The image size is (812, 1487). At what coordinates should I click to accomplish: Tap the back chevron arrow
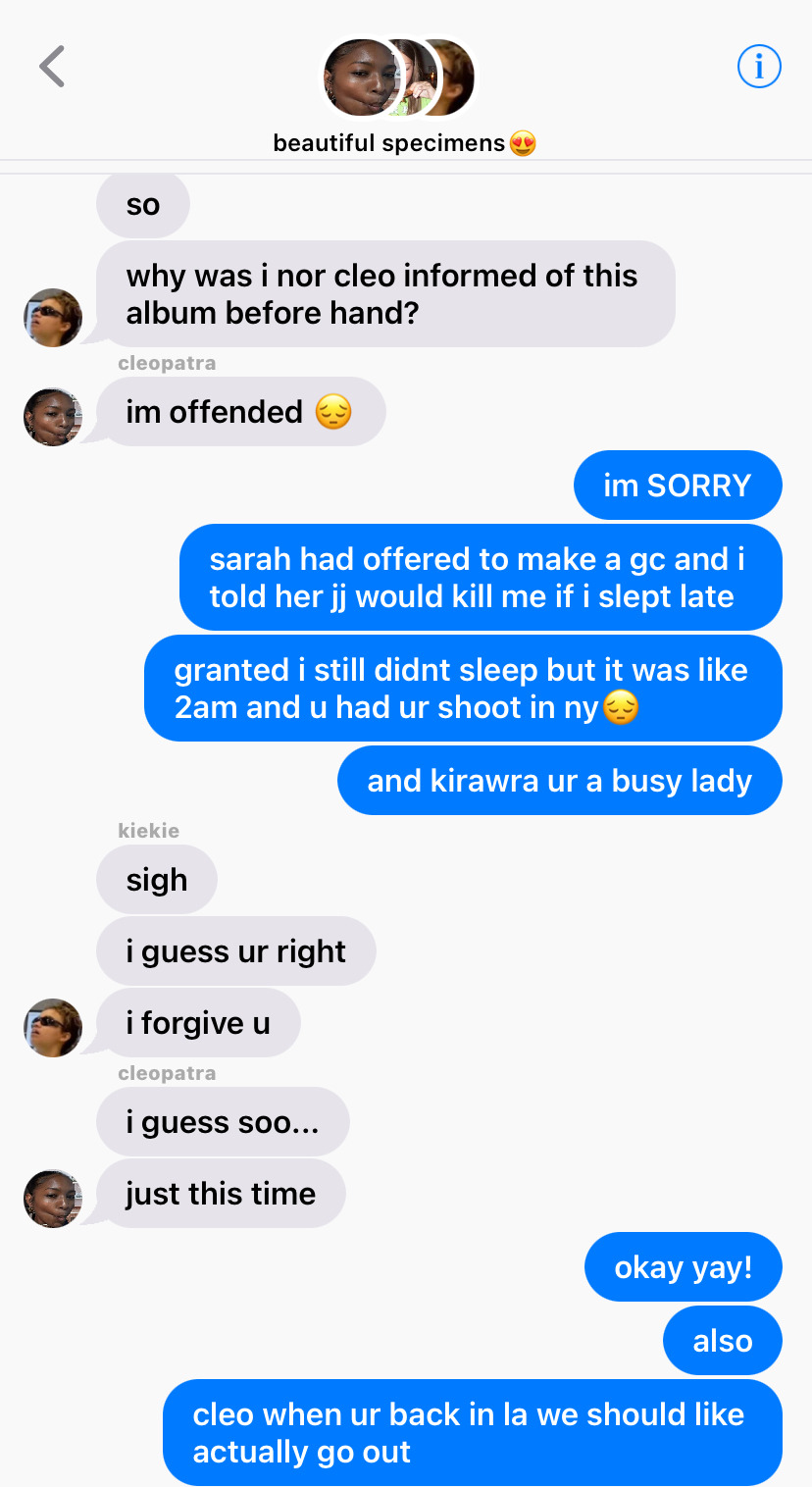[52, 67]
